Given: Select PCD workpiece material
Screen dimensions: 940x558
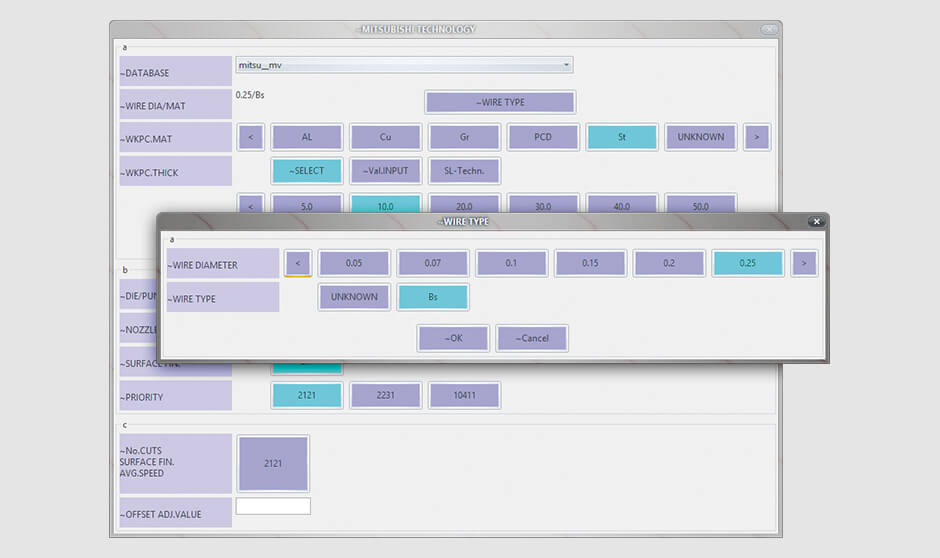Looking at the screenshot, I should [543, 137].
